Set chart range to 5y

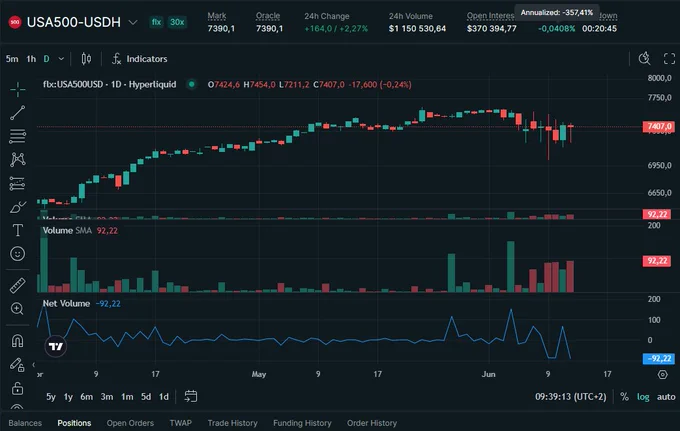pos(51,397)
